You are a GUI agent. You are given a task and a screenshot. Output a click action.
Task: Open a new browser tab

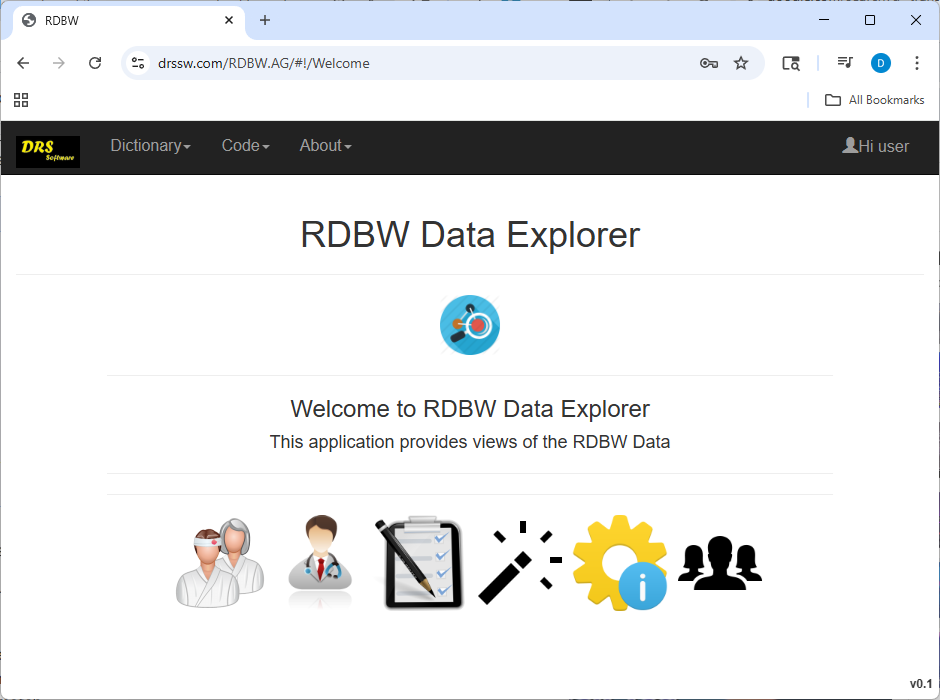pyautogui.click(x=265, y=20)
